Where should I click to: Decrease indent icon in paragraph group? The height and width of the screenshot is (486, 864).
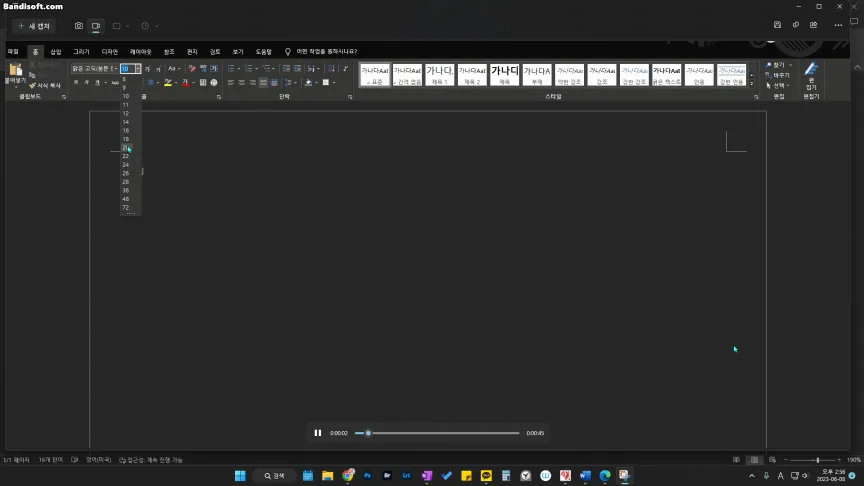pos(286,68)
